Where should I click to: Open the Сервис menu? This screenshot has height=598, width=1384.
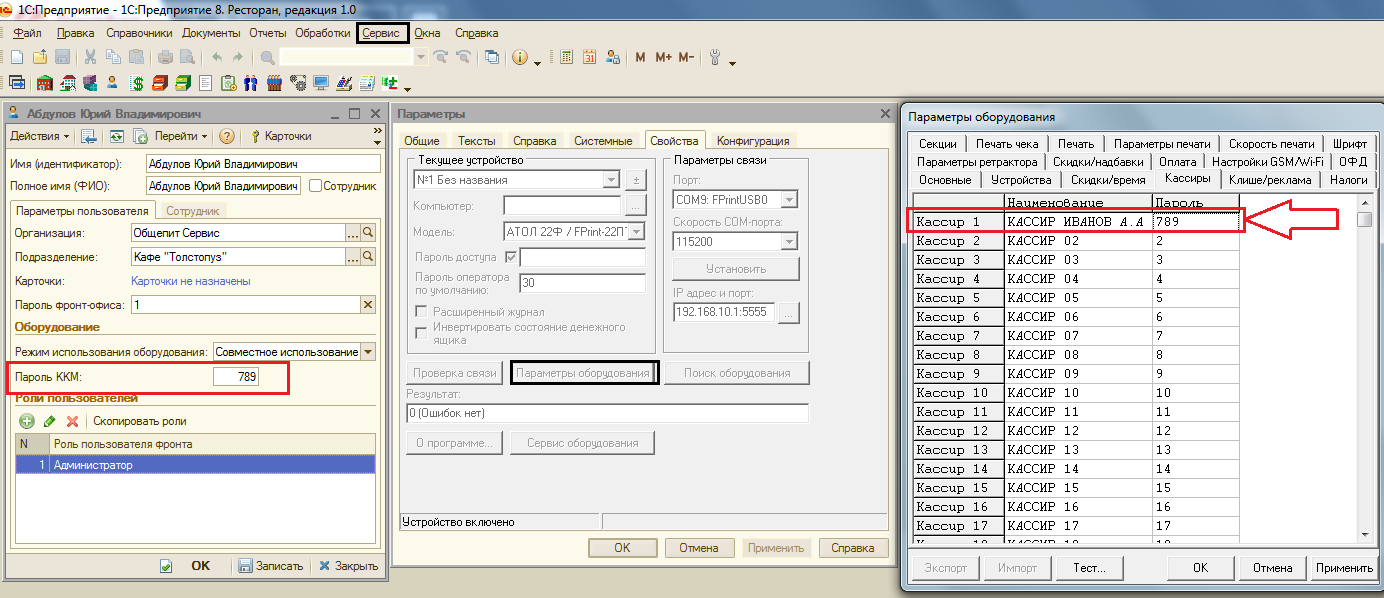381,33
